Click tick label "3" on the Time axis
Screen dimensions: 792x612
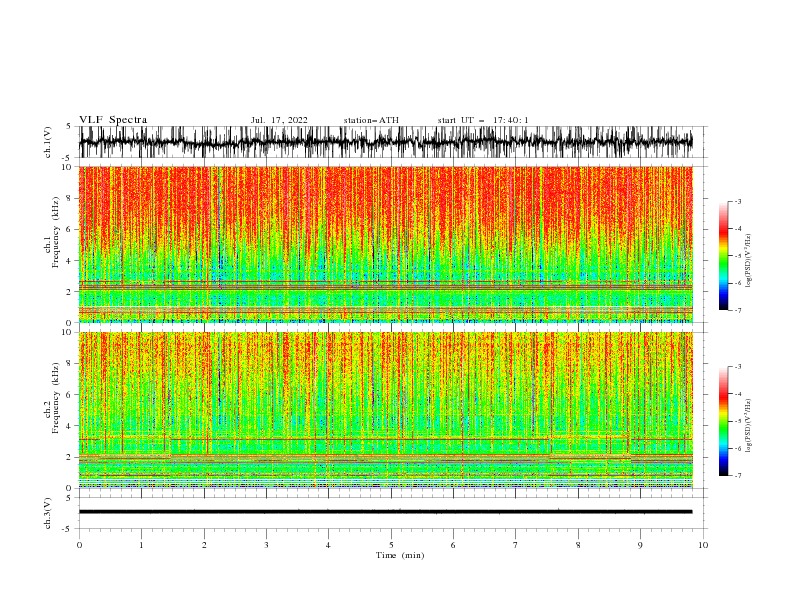[266, 545]
